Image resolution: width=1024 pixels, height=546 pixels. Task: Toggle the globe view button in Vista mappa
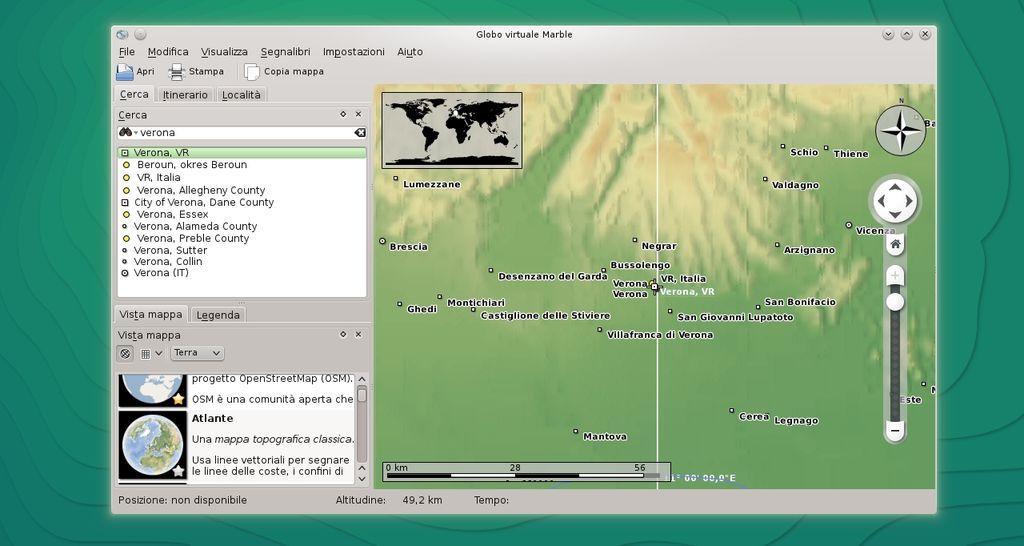(125, 353)
